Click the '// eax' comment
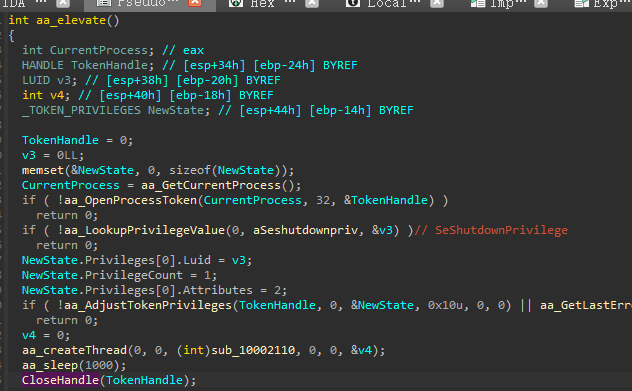This screenshot has width=632, height=391. pyautogui.click(x=183, y=50)
